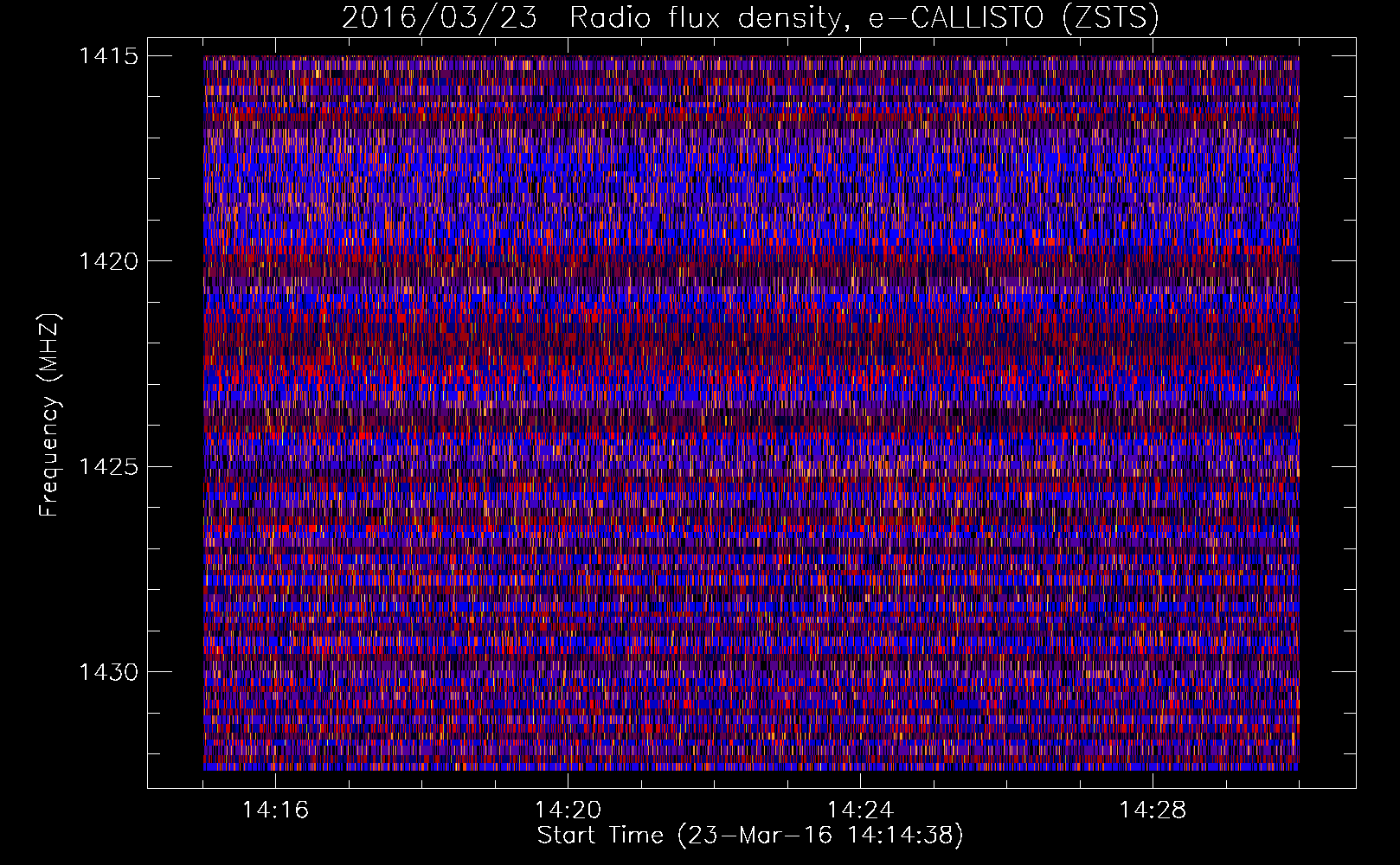
Task: Click the 'Start Time (23-Mar-16 14:14:38)' label
Action: pyautogui.click(x=750, y=836)
